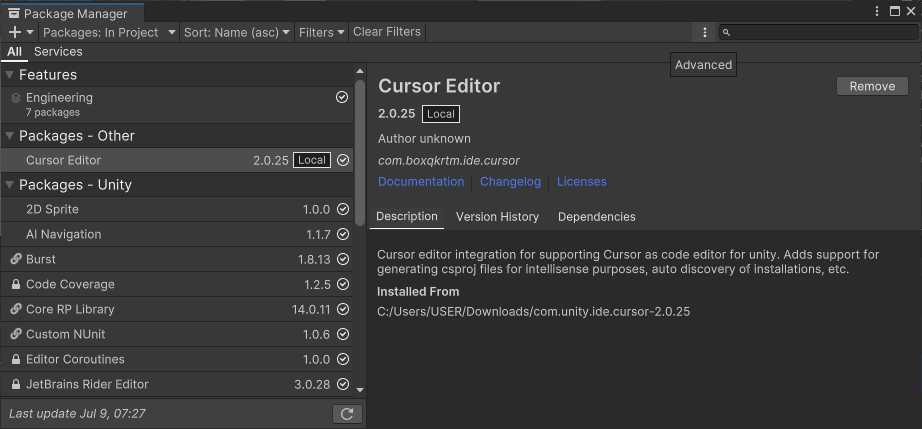Viewport: 922px width, 429px height.
Task: Open Sort: Name (asc) dropdown
Action: 236,32
